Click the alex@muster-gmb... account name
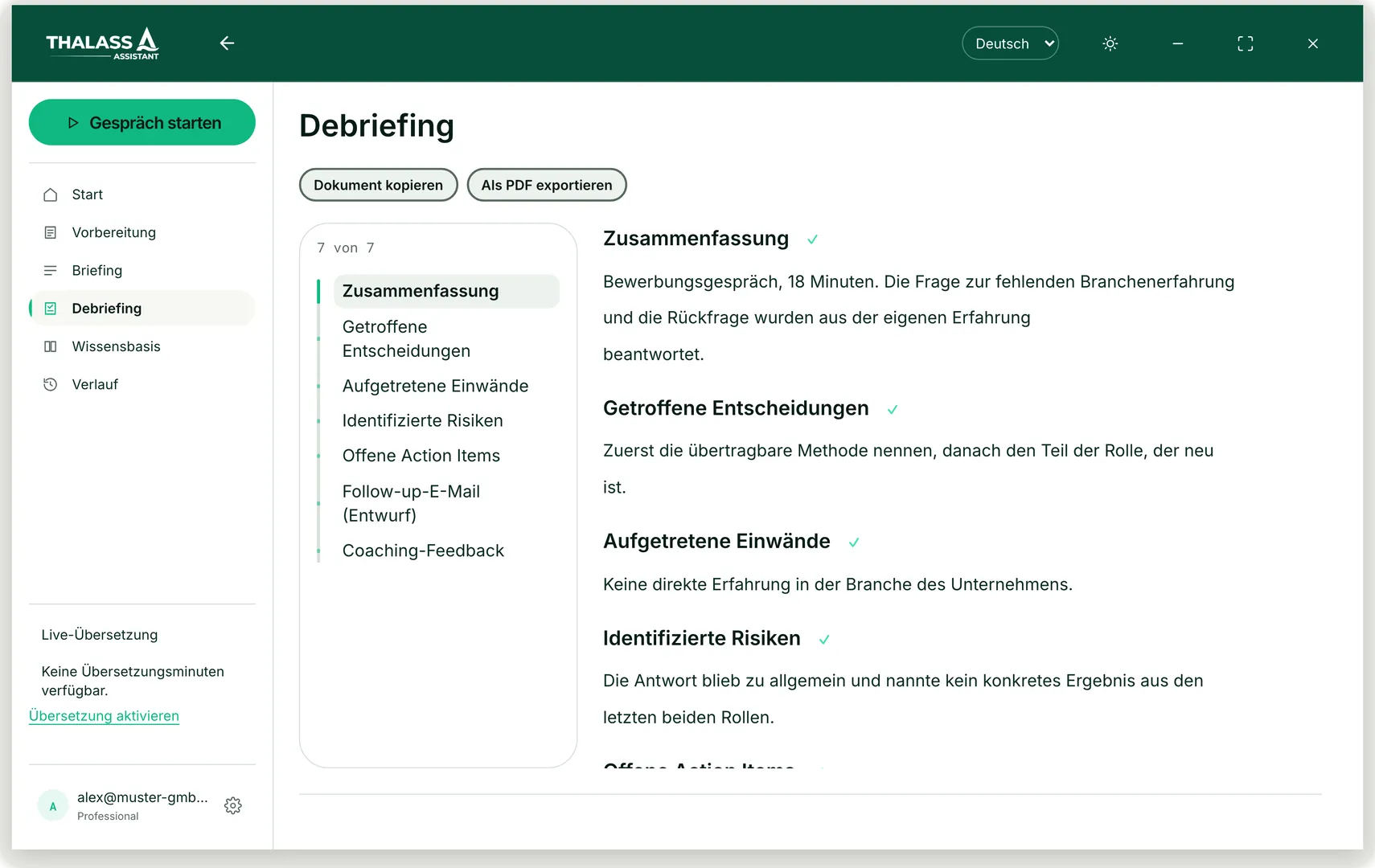Viewport: 1375px width, 868px height. [142, 797]
